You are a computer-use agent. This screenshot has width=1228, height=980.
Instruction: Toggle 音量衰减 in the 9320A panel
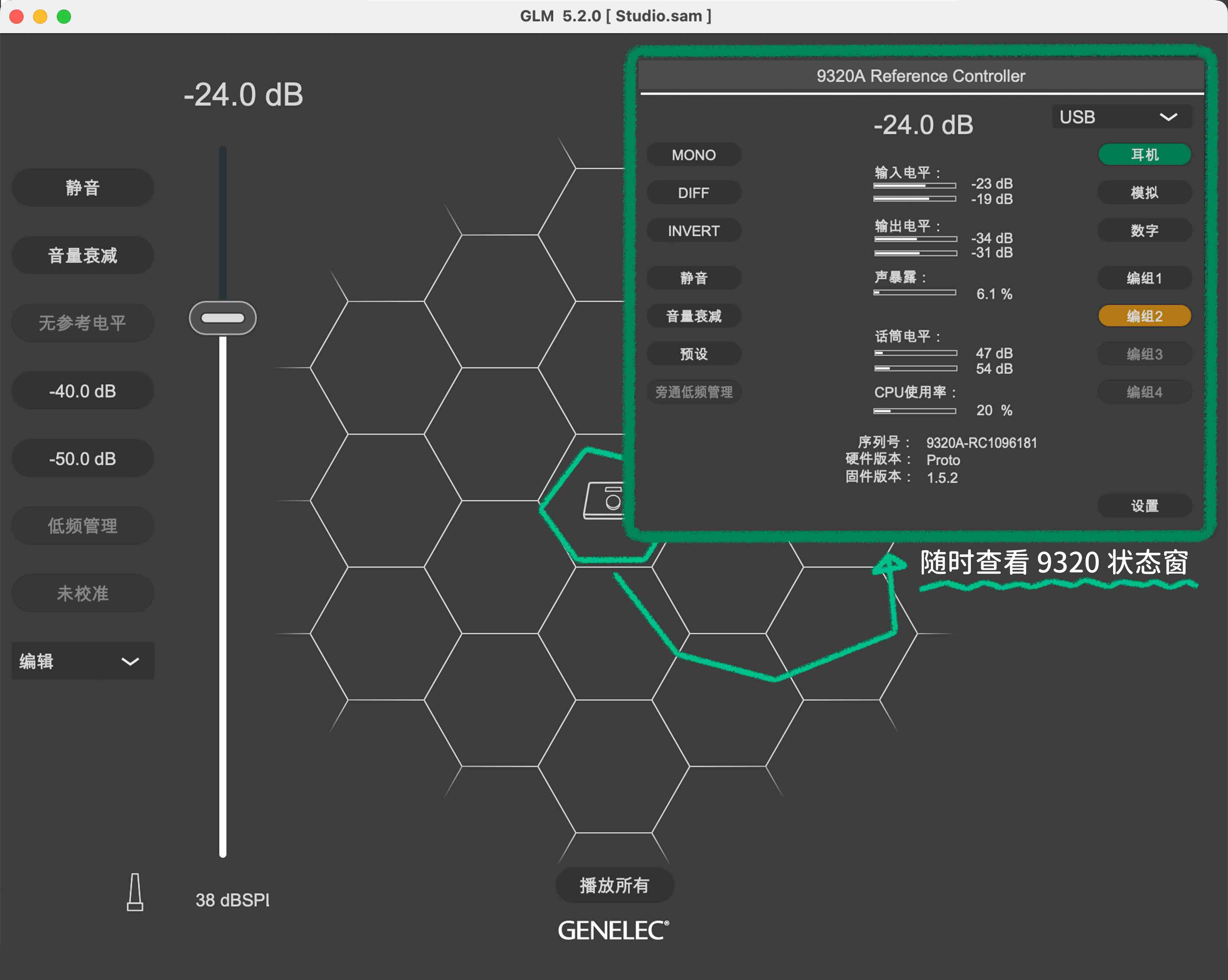point(694,316)
